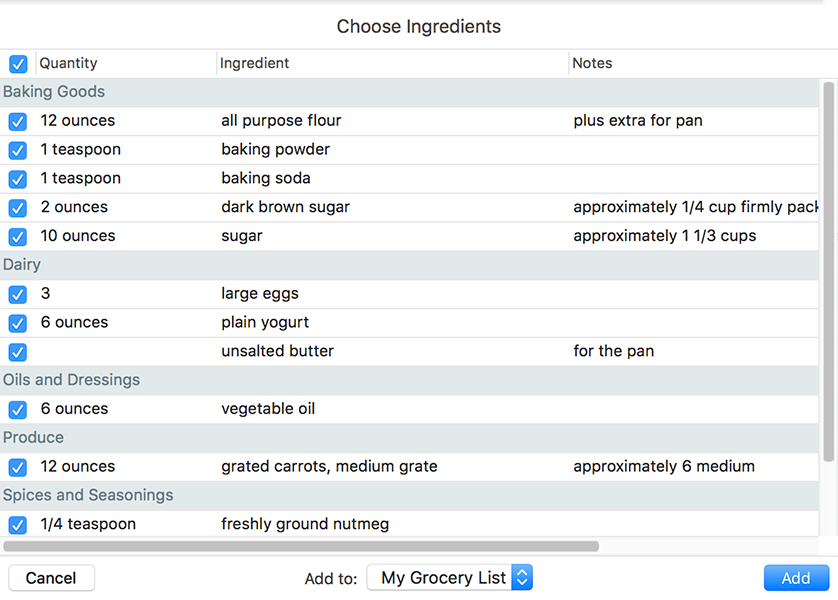Deselect grated carrots, medium grate
This screenshot has width=838, height=600.
pos(17,466)
